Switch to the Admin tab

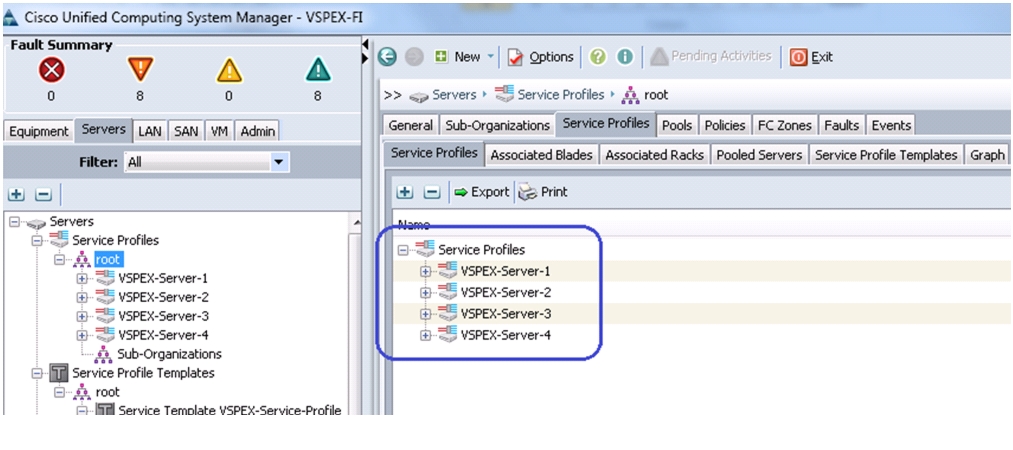pos(258,131)
